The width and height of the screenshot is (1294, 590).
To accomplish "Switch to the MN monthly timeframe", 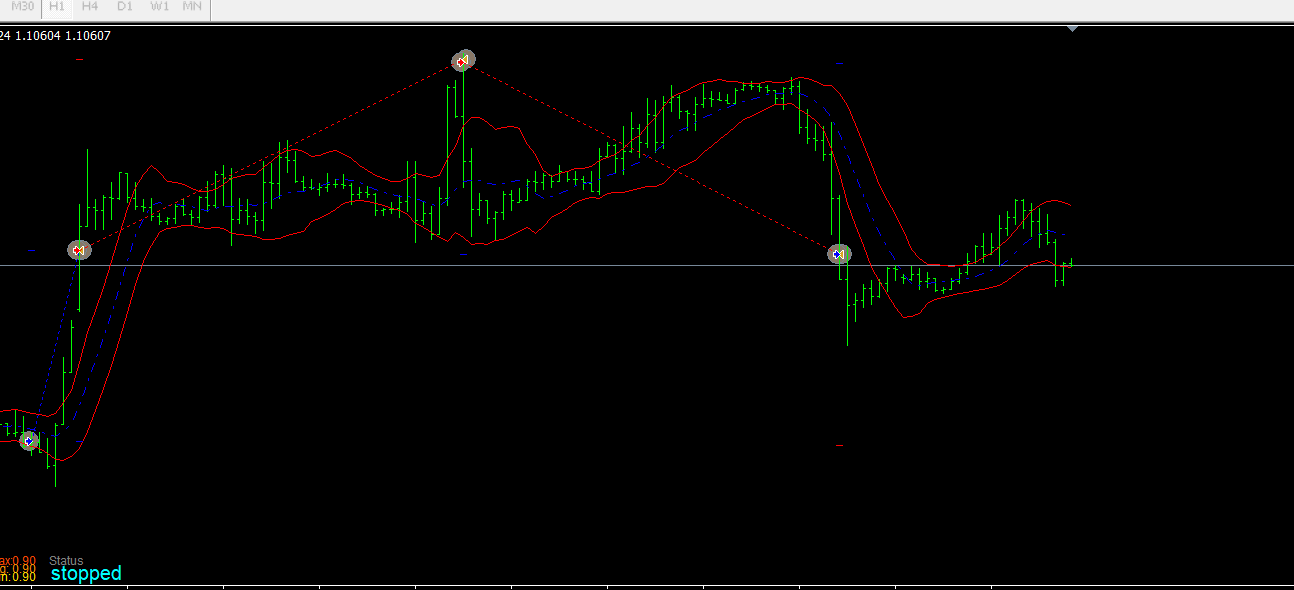I will 192,7.
